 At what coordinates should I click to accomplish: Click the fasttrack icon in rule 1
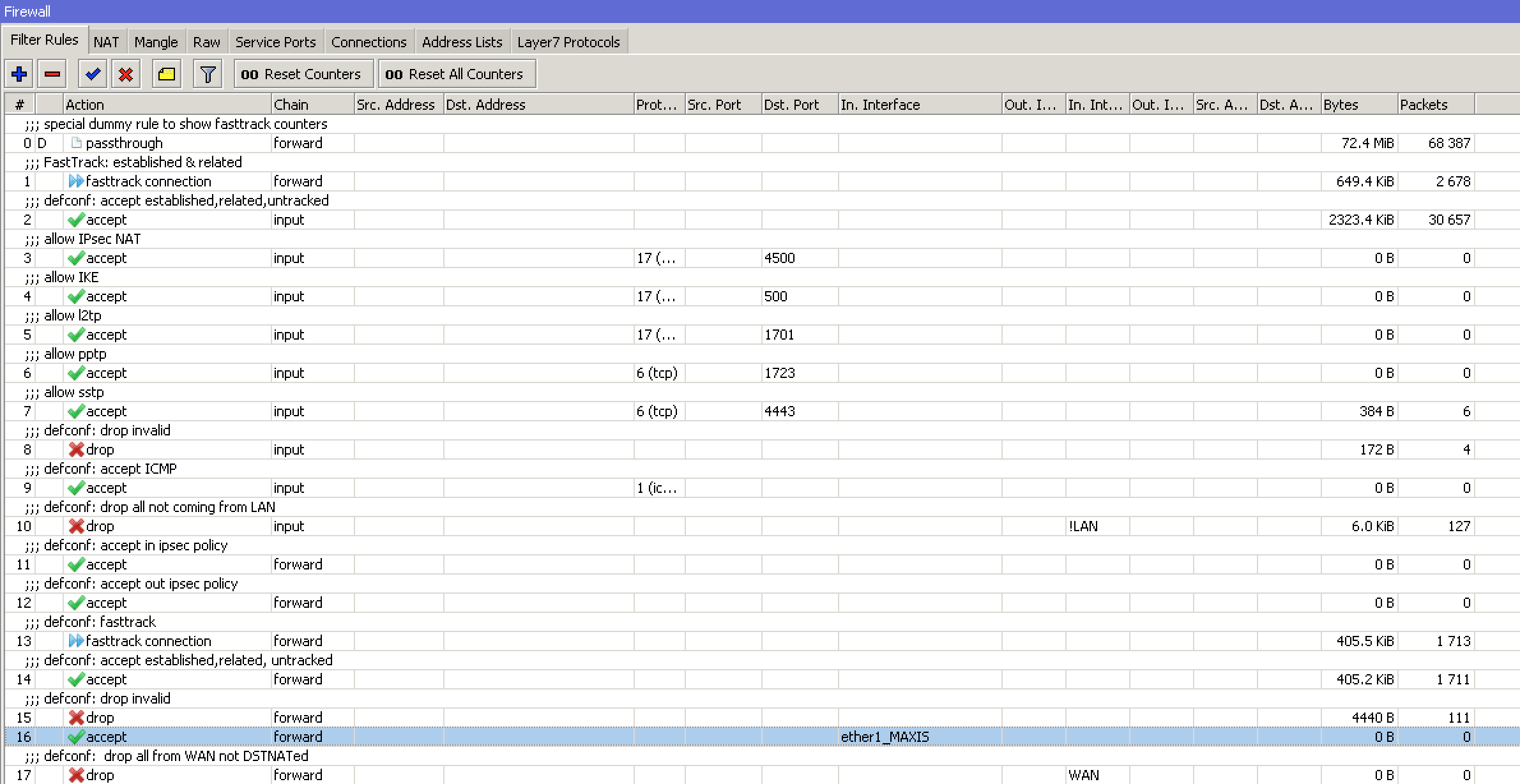click(76, 181)
